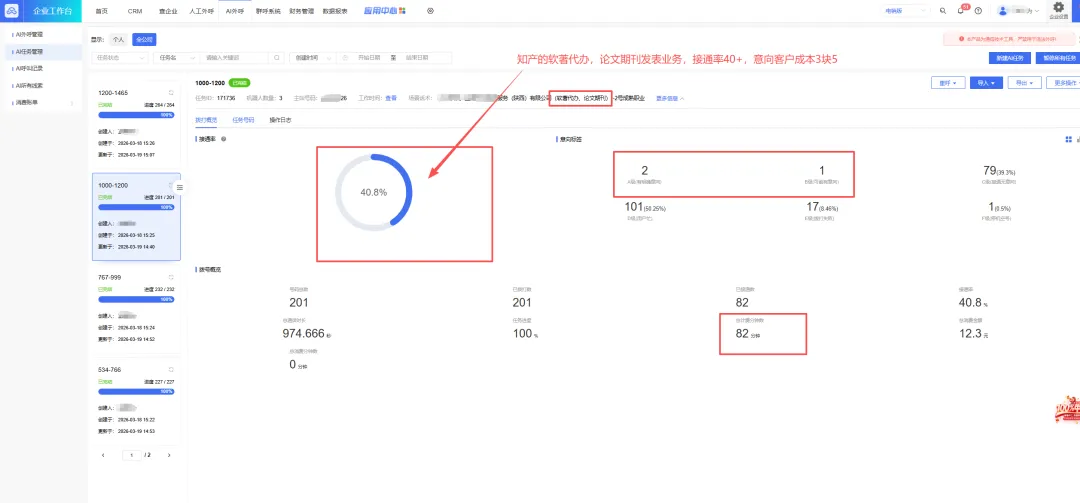Open 人工外呼 in top navigation

coord(200,11)
